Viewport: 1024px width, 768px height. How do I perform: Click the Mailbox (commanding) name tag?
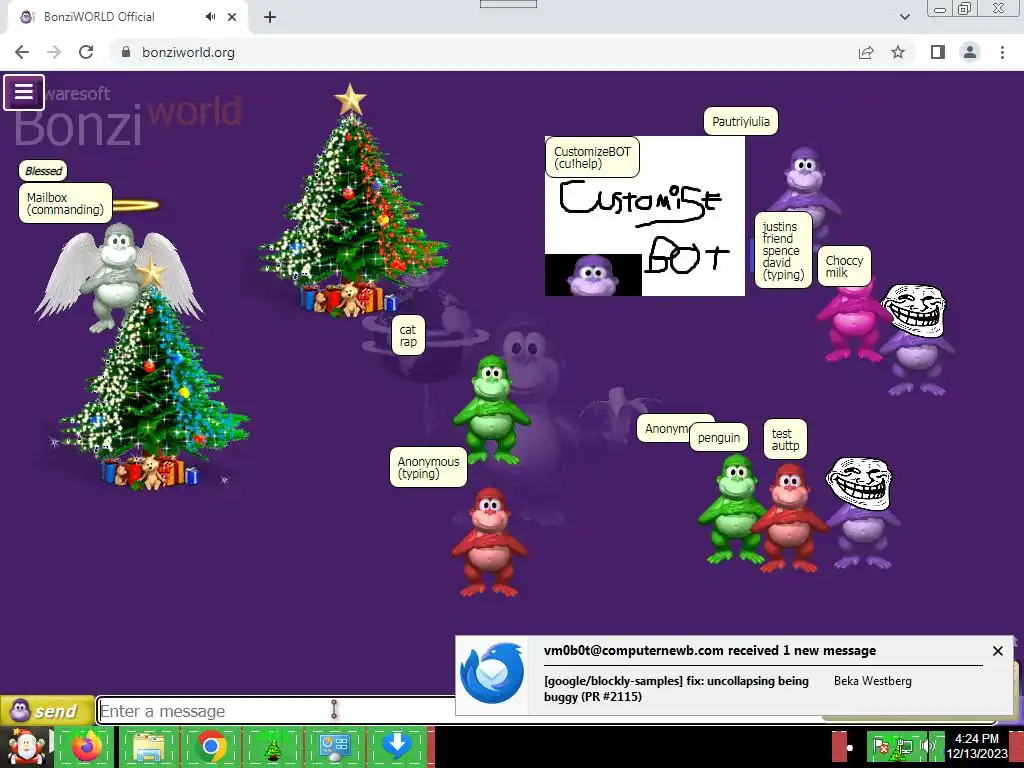pos(65,203)
